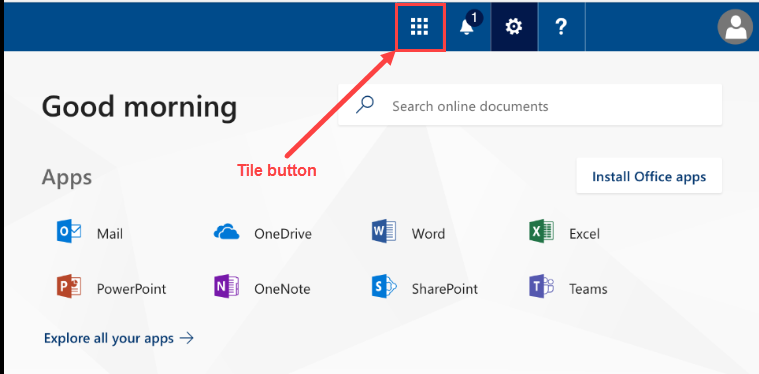759x374 pixels.
Task: Launch the Mail Outlook icon
Action: click(x=69, y=231)
